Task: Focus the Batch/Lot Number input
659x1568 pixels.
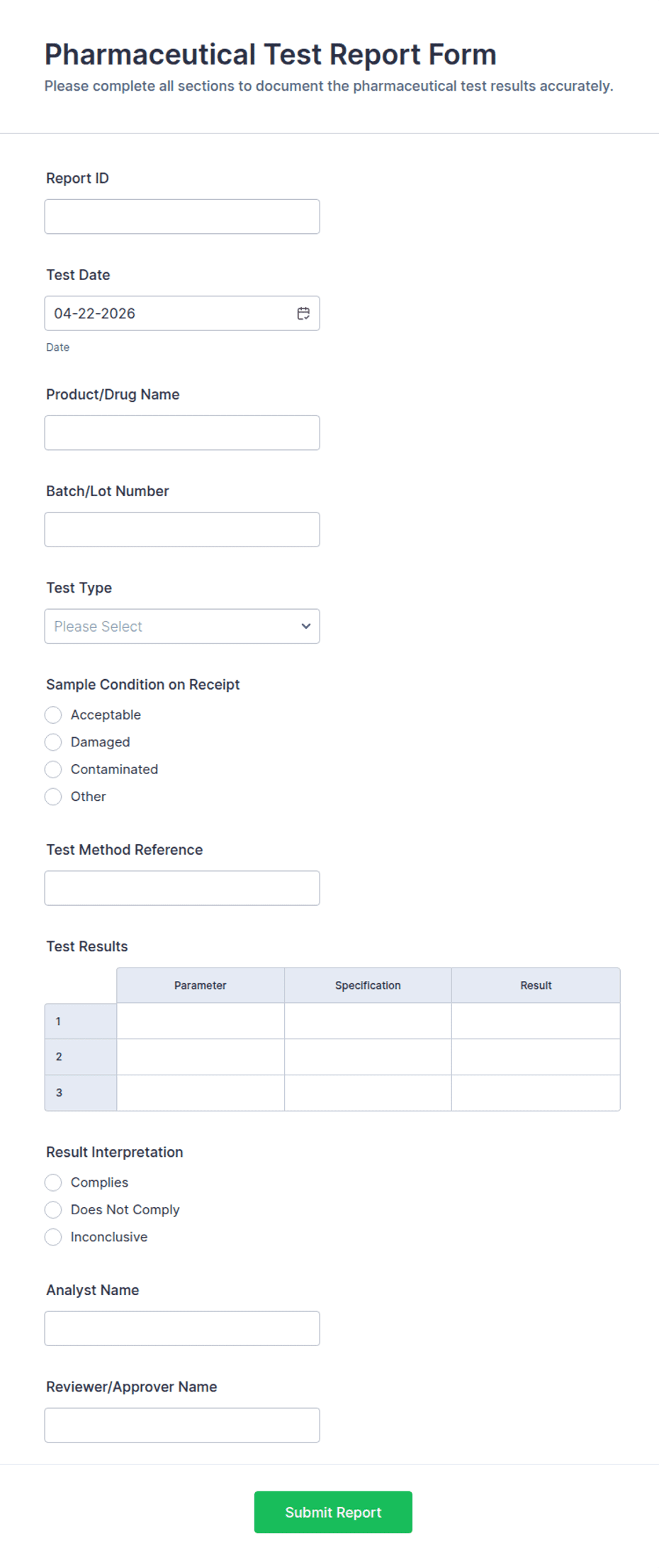Action: click(x=182, y=530)
